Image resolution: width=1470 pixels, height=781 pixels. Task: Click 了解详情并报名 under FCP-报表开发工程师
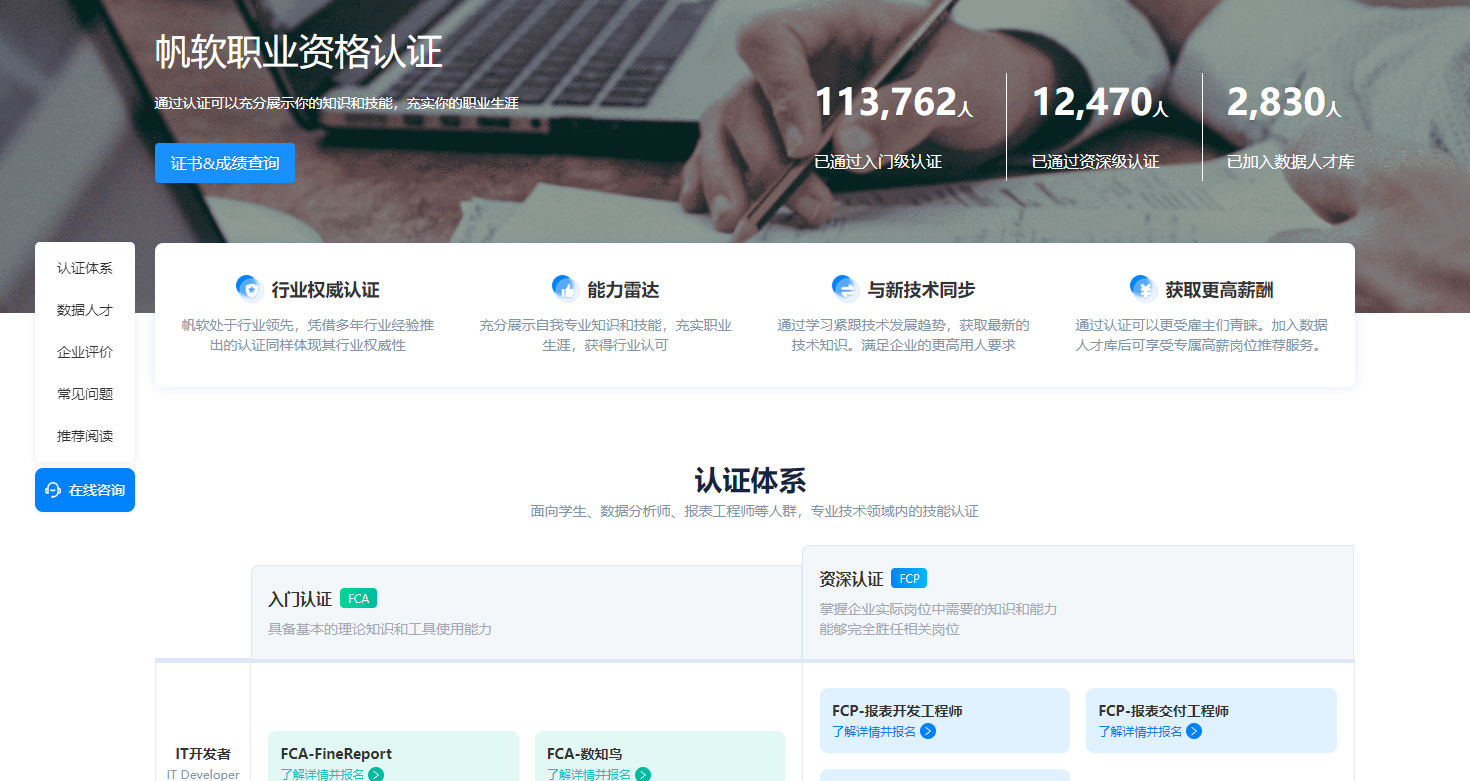874,731
